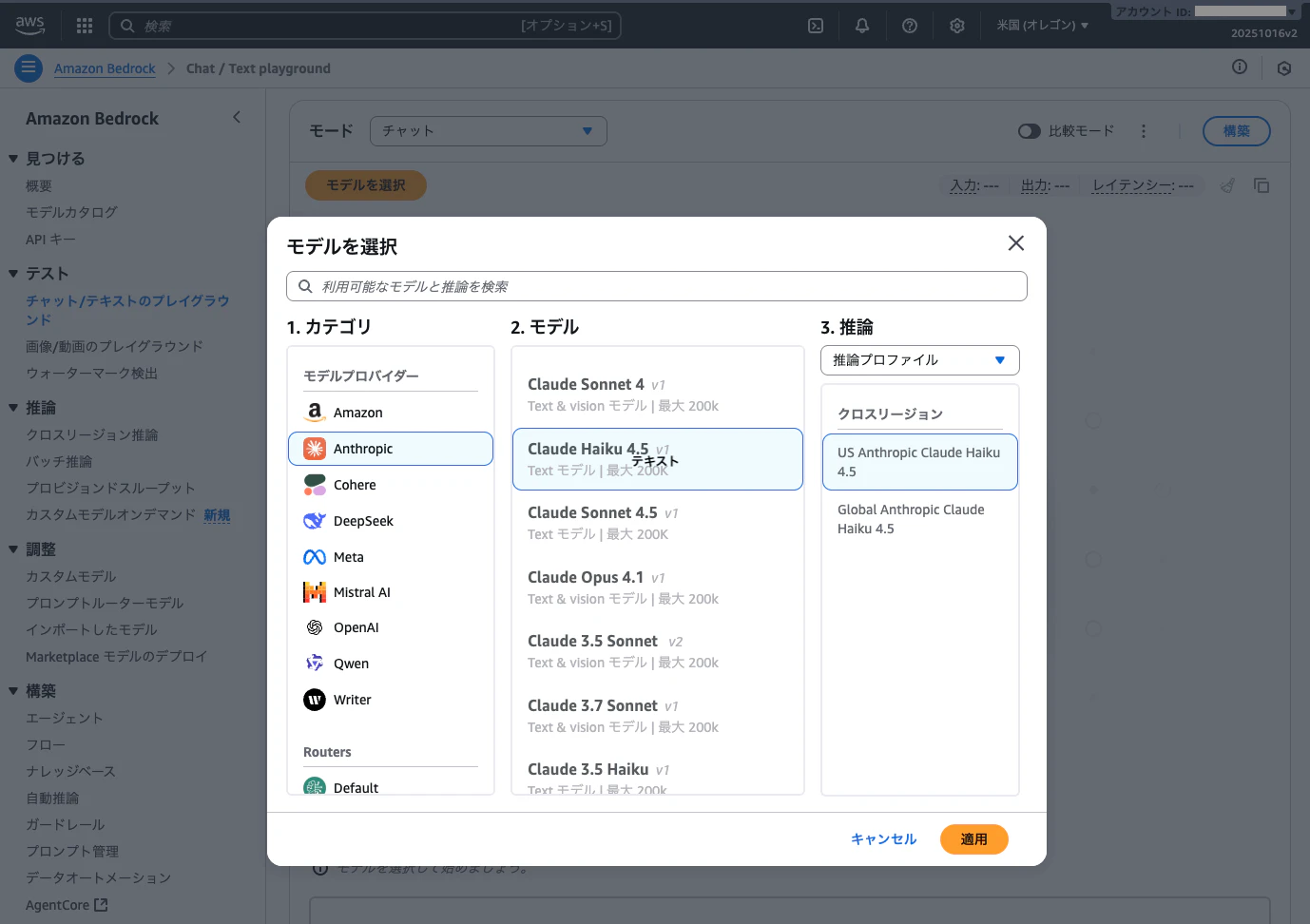Select the Cohere provider
This screenshot has width=1310, height=924.
tap(391, 485)
